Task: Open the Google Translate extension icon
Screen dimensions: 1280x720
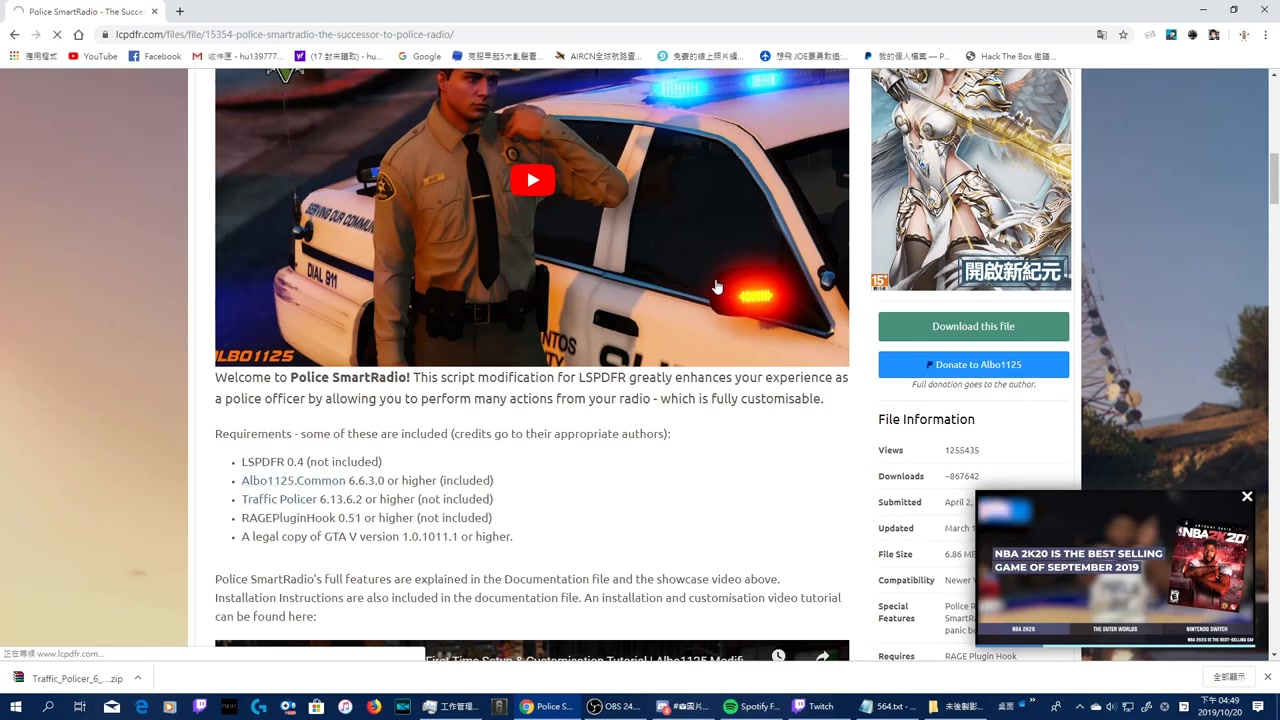Action: [1103, 34]
